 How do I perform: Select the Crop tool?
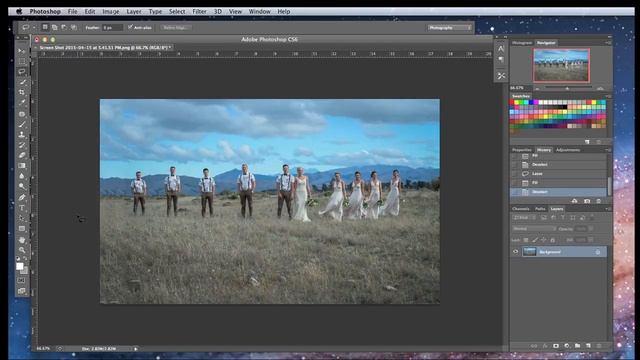[22, 92]
